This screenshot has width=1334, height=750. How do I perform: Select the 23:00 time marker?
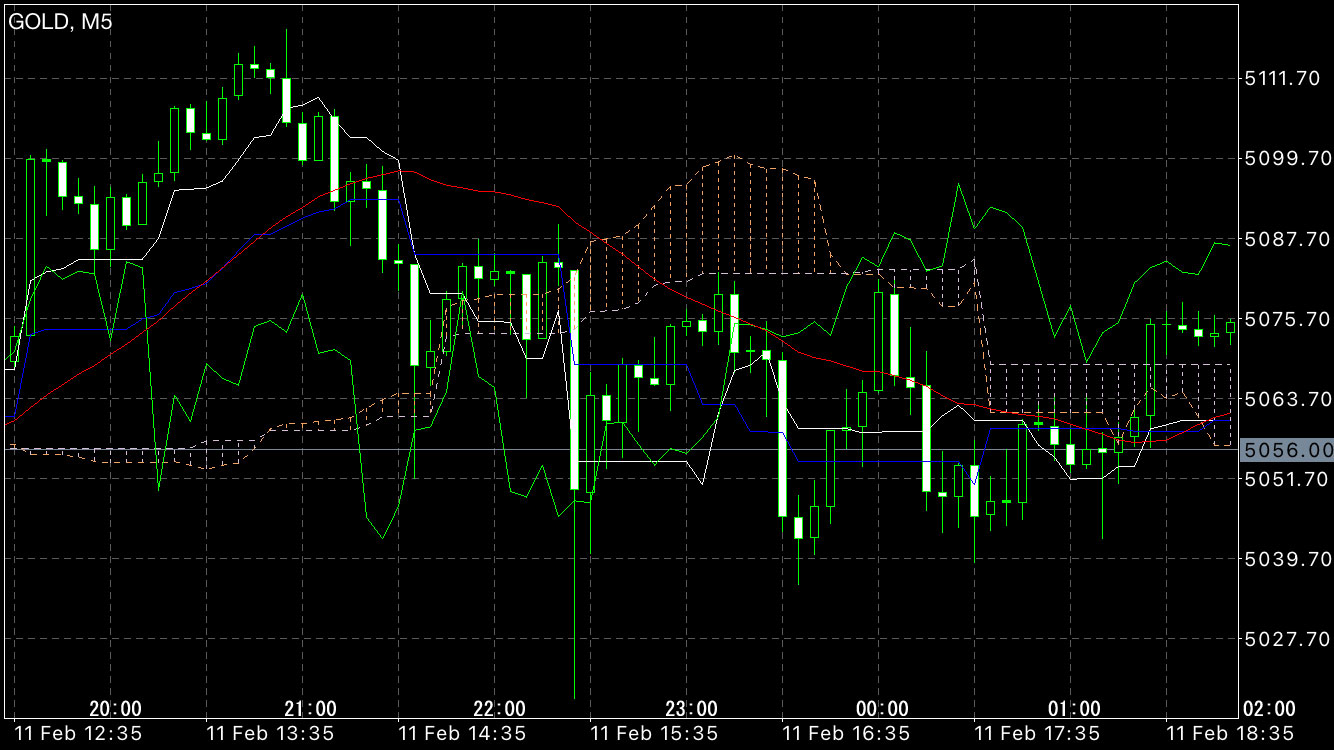point(691,709)
